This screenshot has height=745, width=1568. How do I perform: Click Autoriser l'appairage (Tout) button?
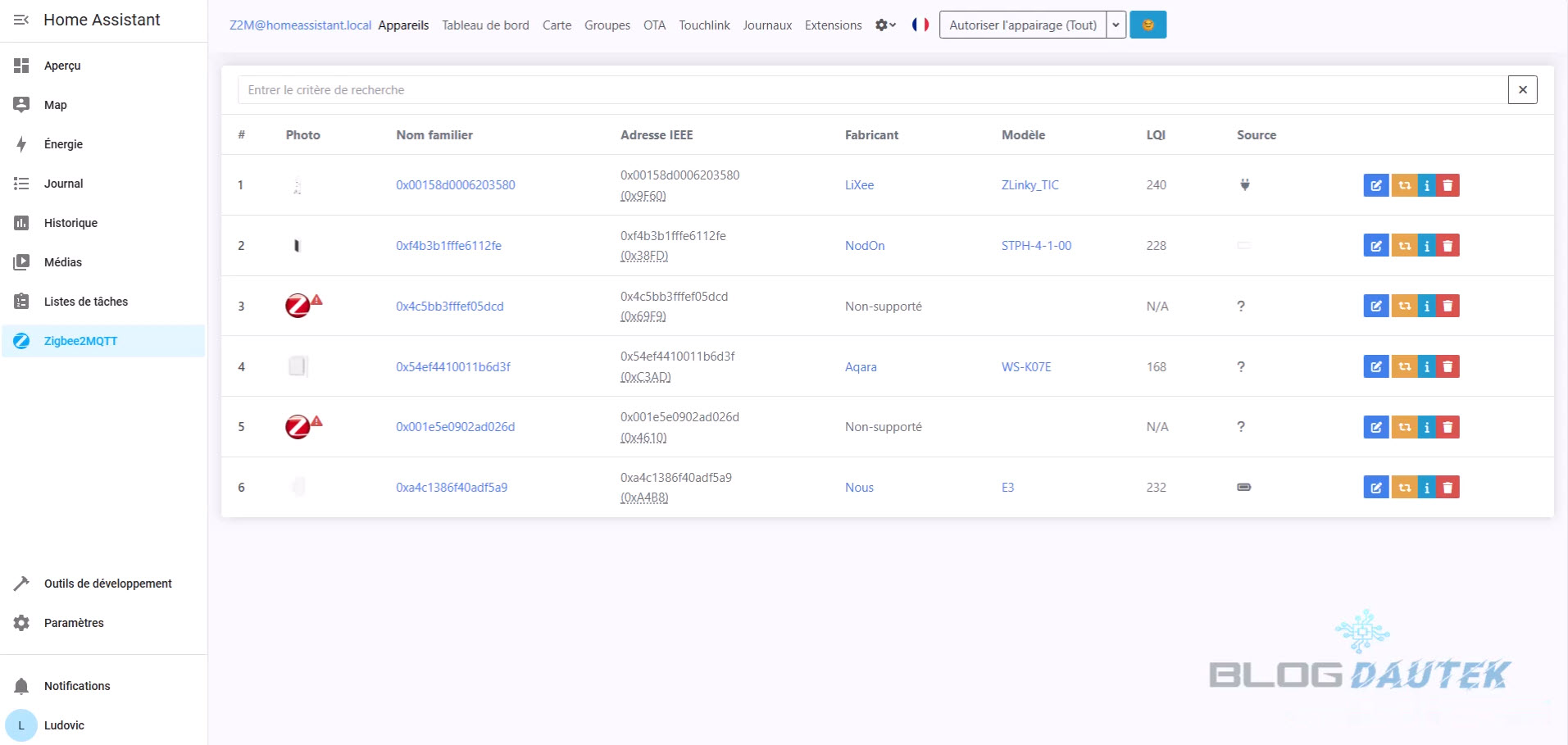1022,25
